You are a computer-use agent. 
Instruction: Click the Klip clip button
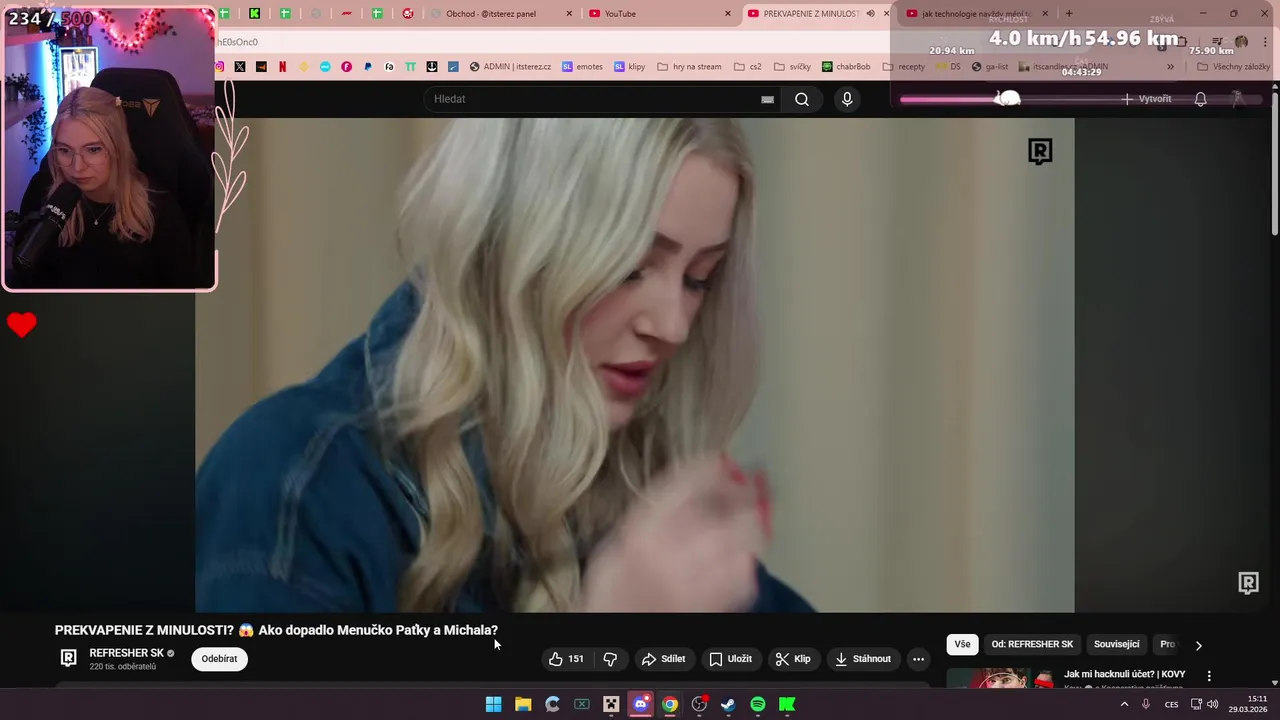(x=792, y=659)
